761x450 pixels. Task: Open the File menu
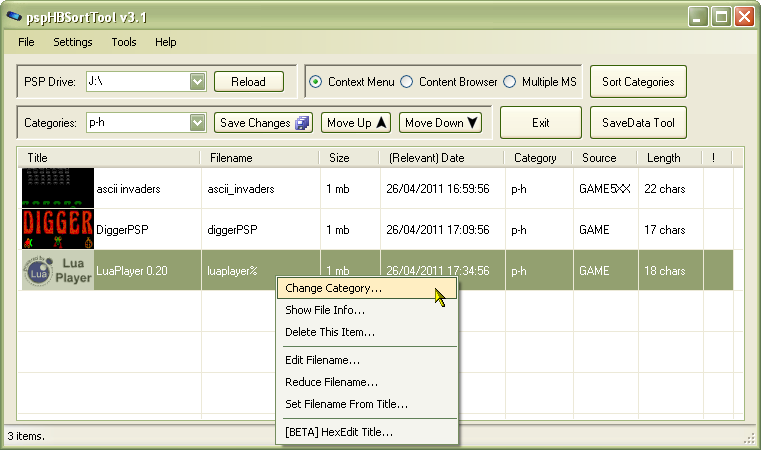click(26, 42)
